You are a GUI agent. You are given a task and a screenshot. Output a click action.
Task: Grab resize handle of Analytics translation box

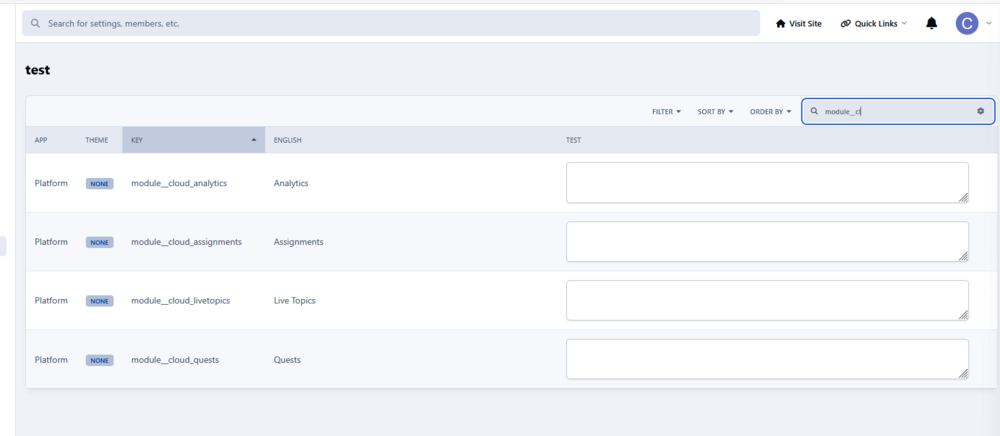pos(964,198)
